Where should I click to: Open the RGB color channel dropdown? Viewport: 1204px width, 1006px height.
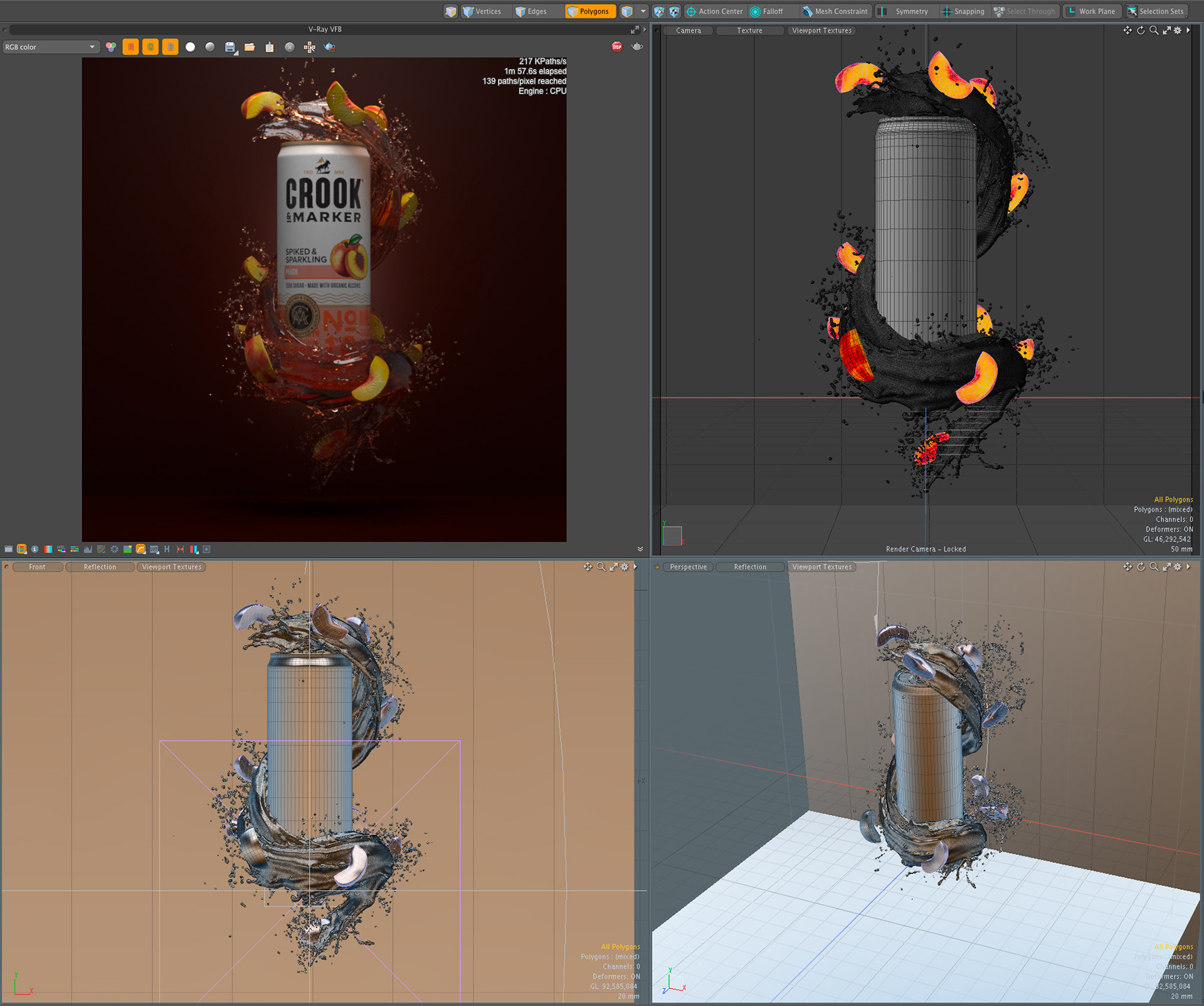(x=50, y=47)
